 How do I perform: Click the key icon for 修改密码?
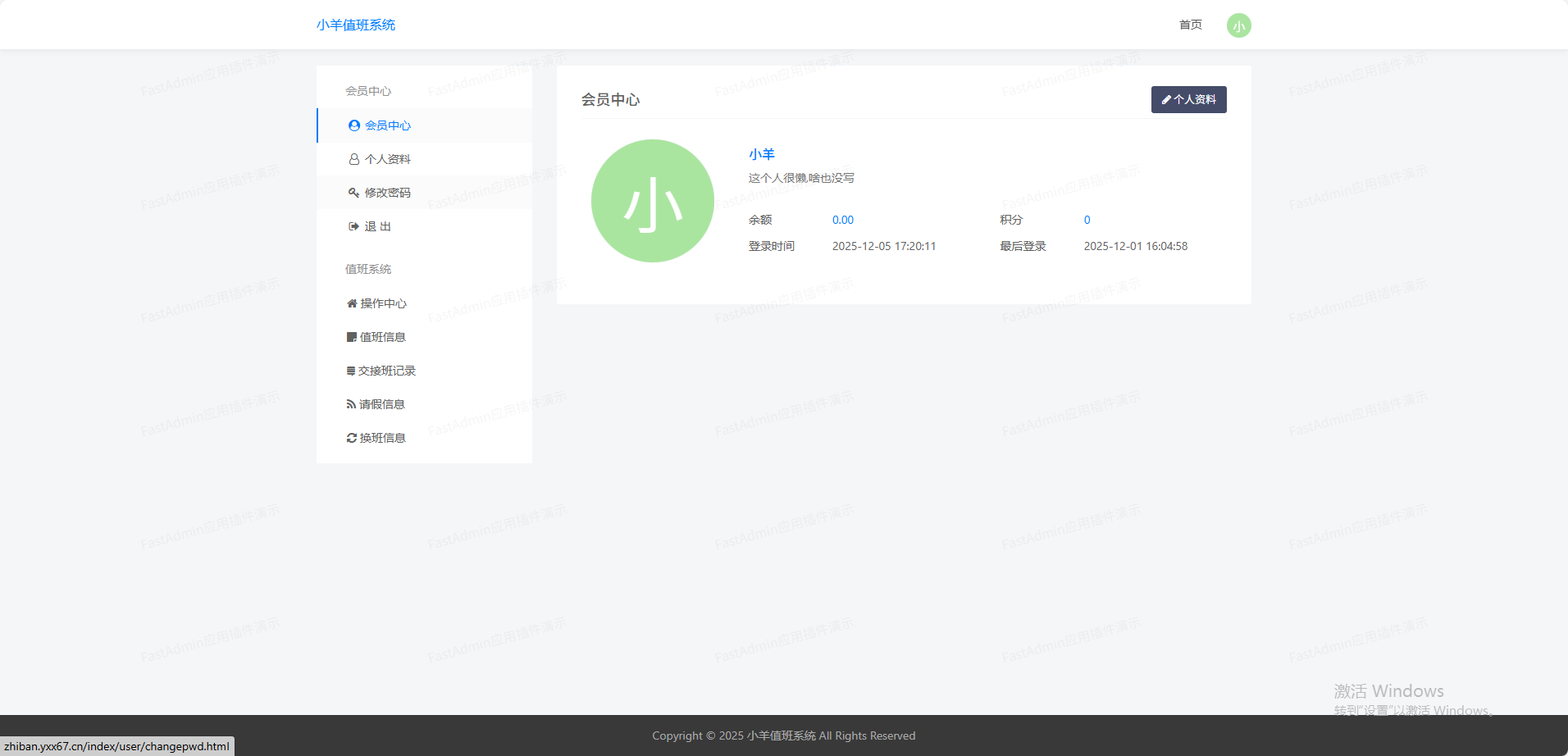(x=353, y=193)
